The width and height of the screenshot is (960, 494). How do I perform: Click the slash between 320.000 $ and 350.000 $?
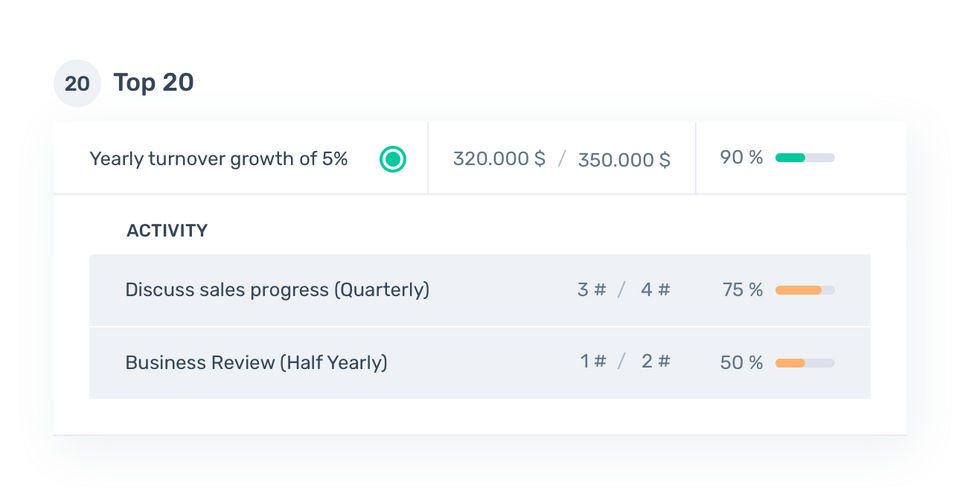click(562, 159)
